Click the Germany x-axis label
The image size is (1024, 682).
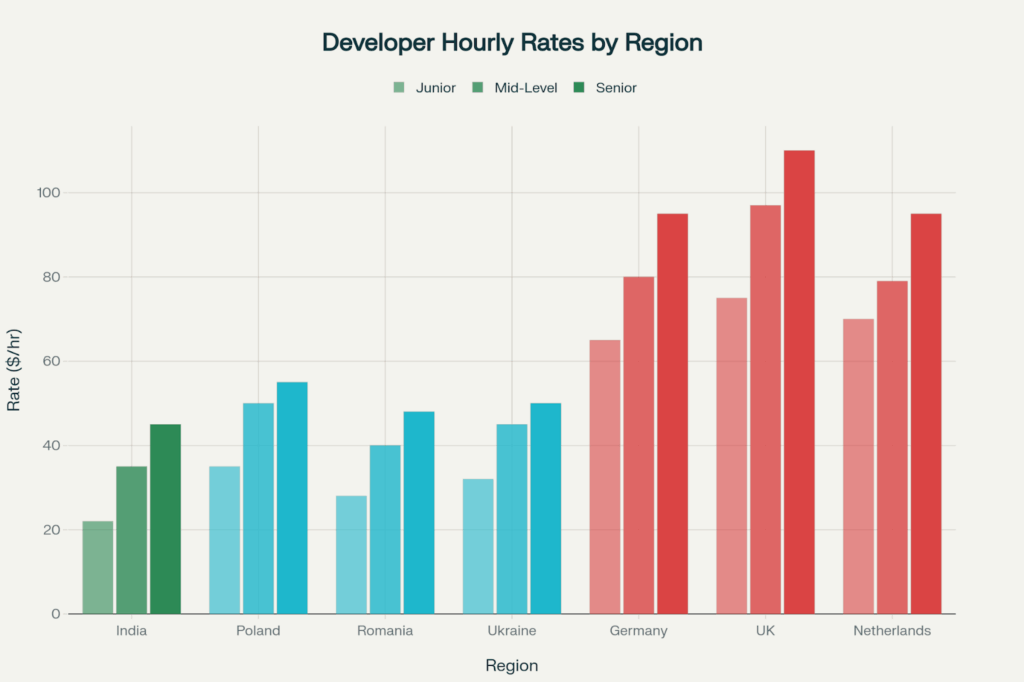pyautogui.click(x=638, y=631)
